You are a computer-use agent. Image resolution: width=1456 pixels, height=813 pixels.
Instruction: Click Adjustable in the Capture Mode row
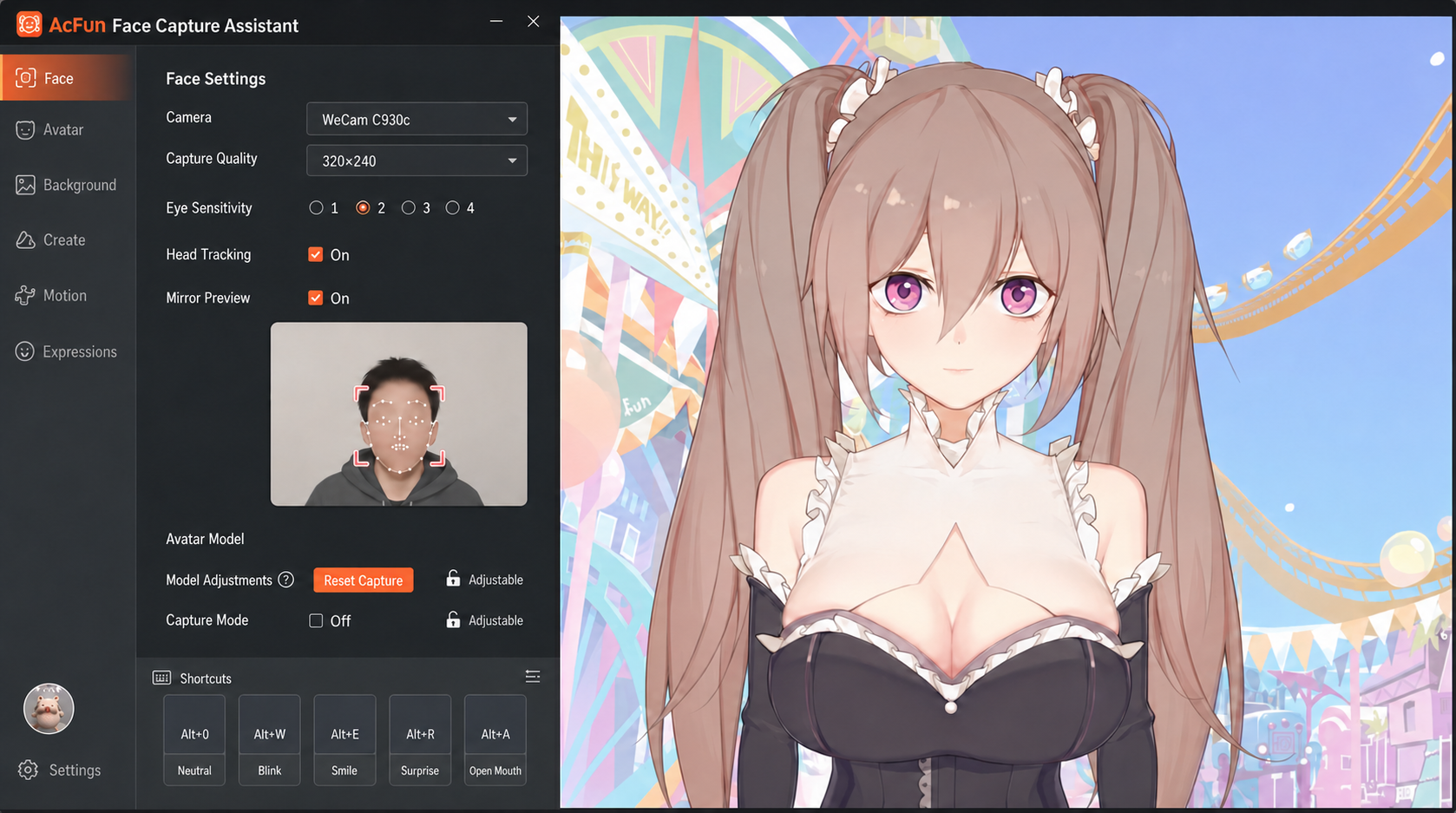click(x=495, y=620)
